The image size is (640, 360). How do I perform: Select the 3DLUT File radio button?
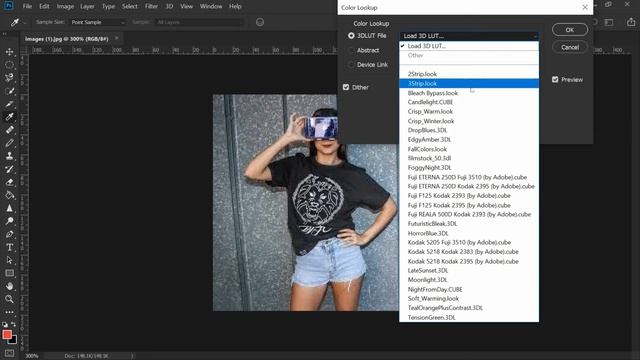351,36
